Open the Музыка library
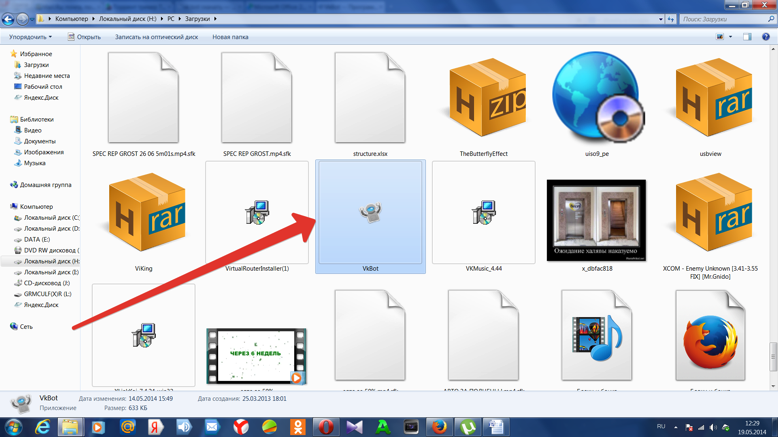Image resolution: width=778 pixels, height=437 pixels. (x=34, y=163)
